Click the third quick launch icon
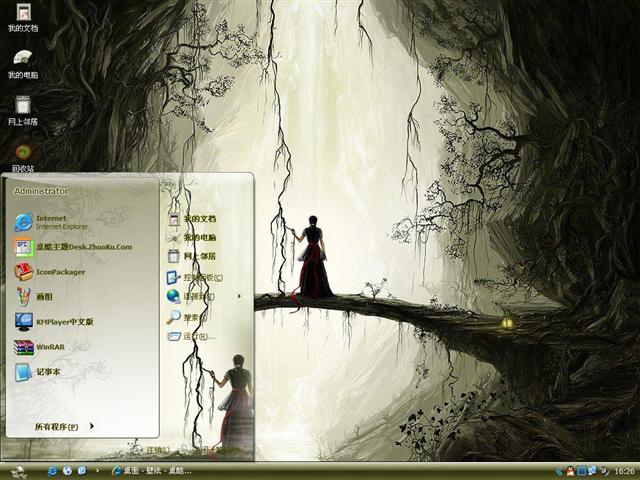 coord(82,471)
